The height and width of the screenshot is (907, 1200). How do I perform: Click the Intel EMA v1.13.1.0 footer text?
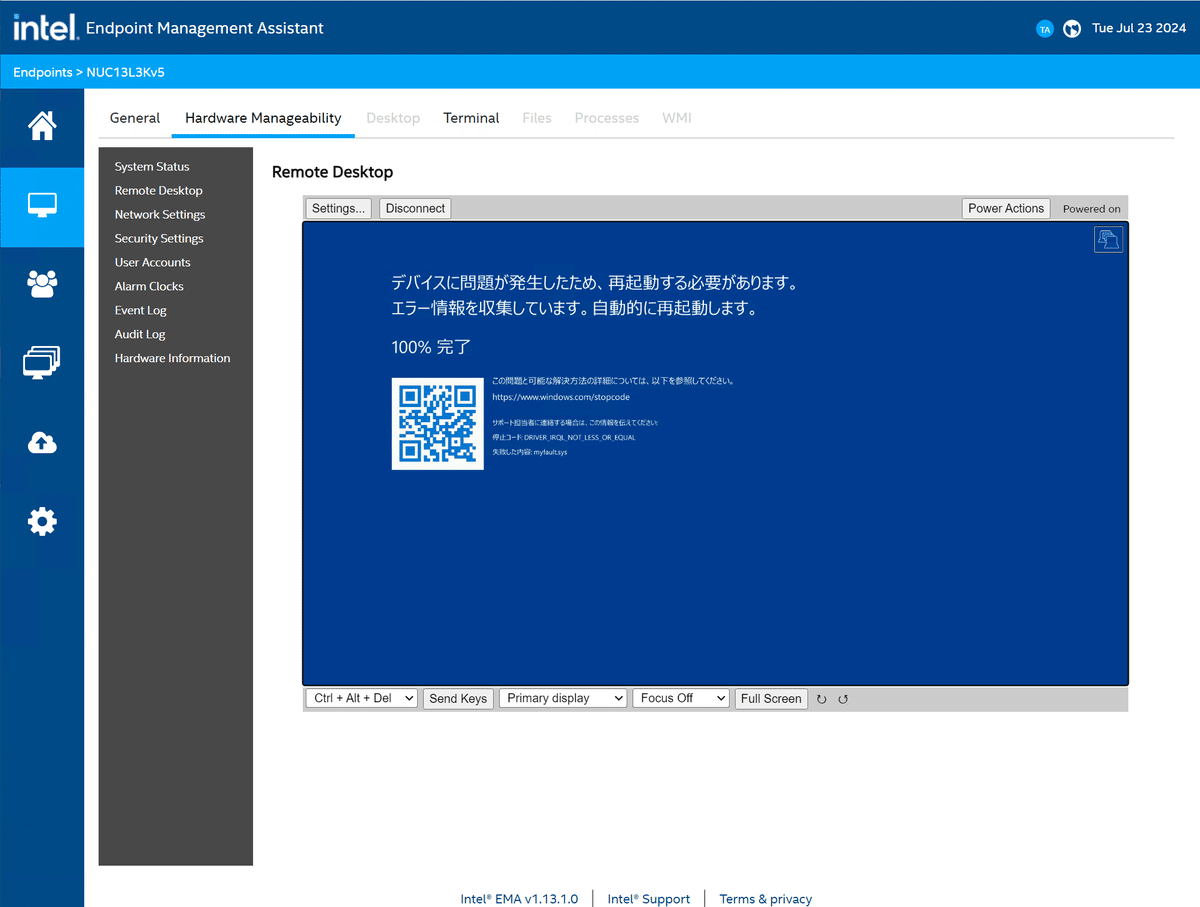coord(519,899)
